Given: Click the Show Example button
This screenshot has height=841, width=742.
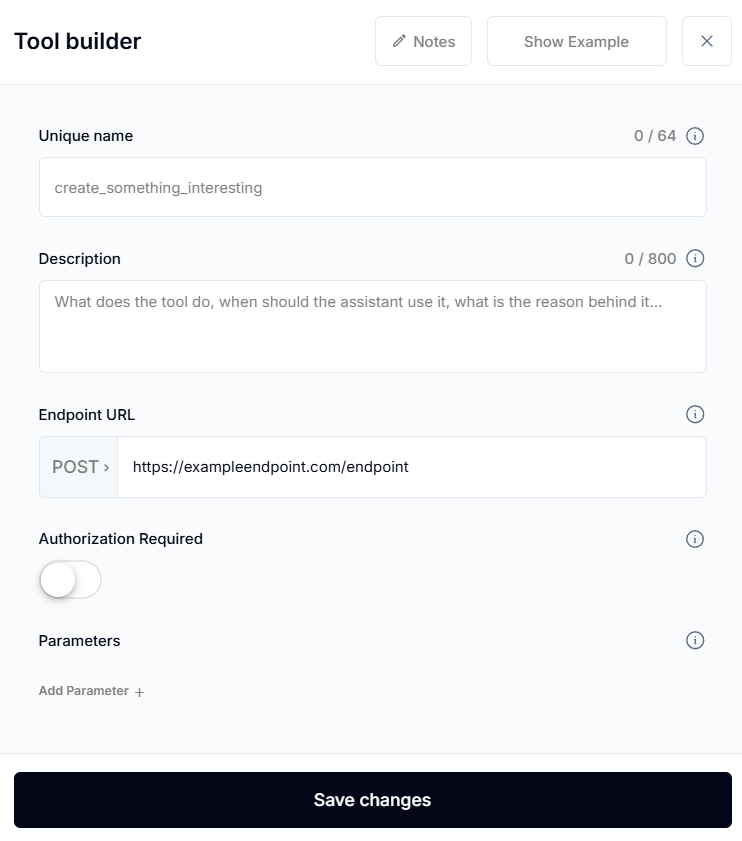Looking at the screenshot, I should pyautogui.click(x=577, y=41).
